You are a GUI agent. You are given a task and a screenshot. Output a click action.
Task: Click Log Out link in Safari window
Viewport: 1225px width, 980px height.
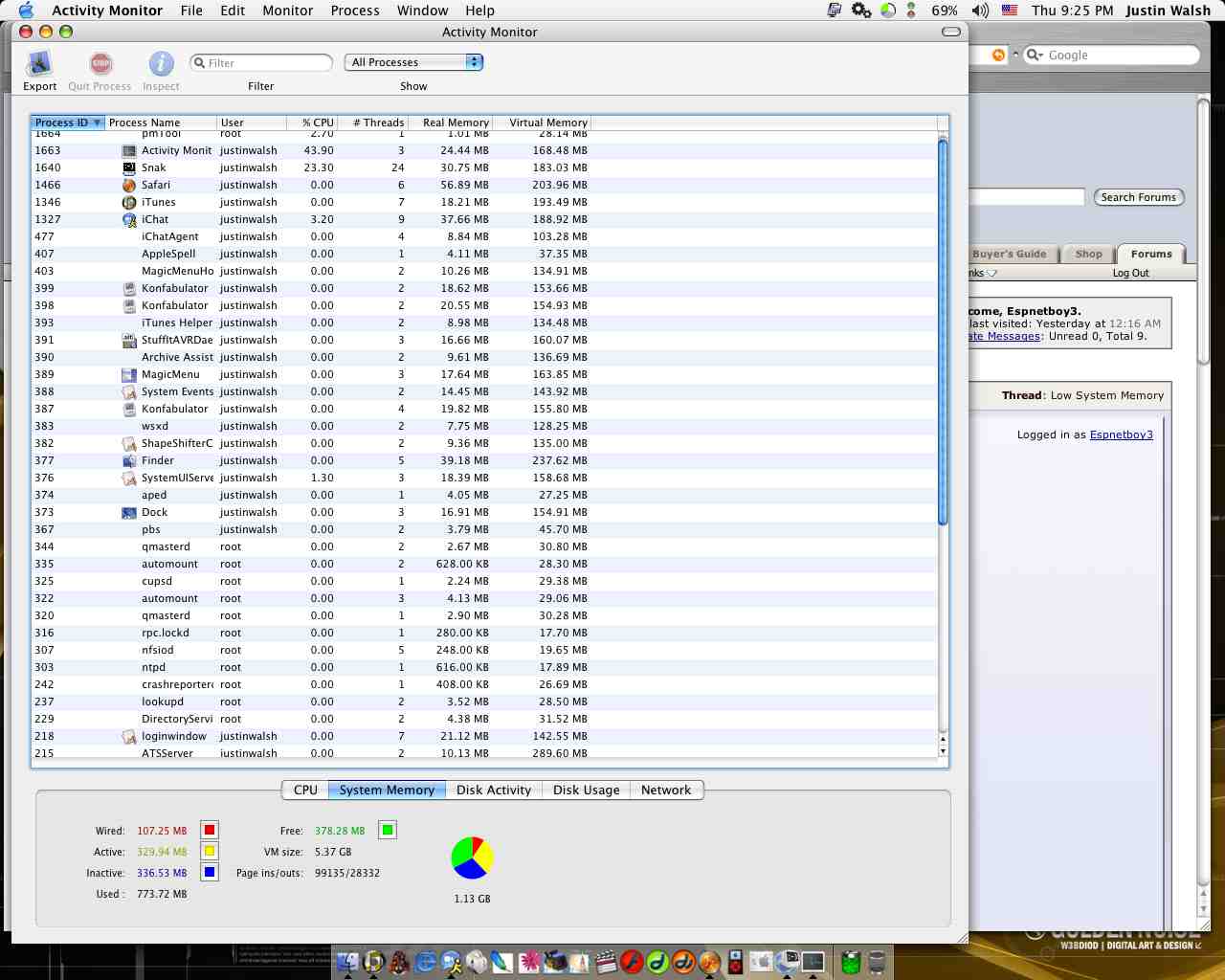pos(1131,273)
